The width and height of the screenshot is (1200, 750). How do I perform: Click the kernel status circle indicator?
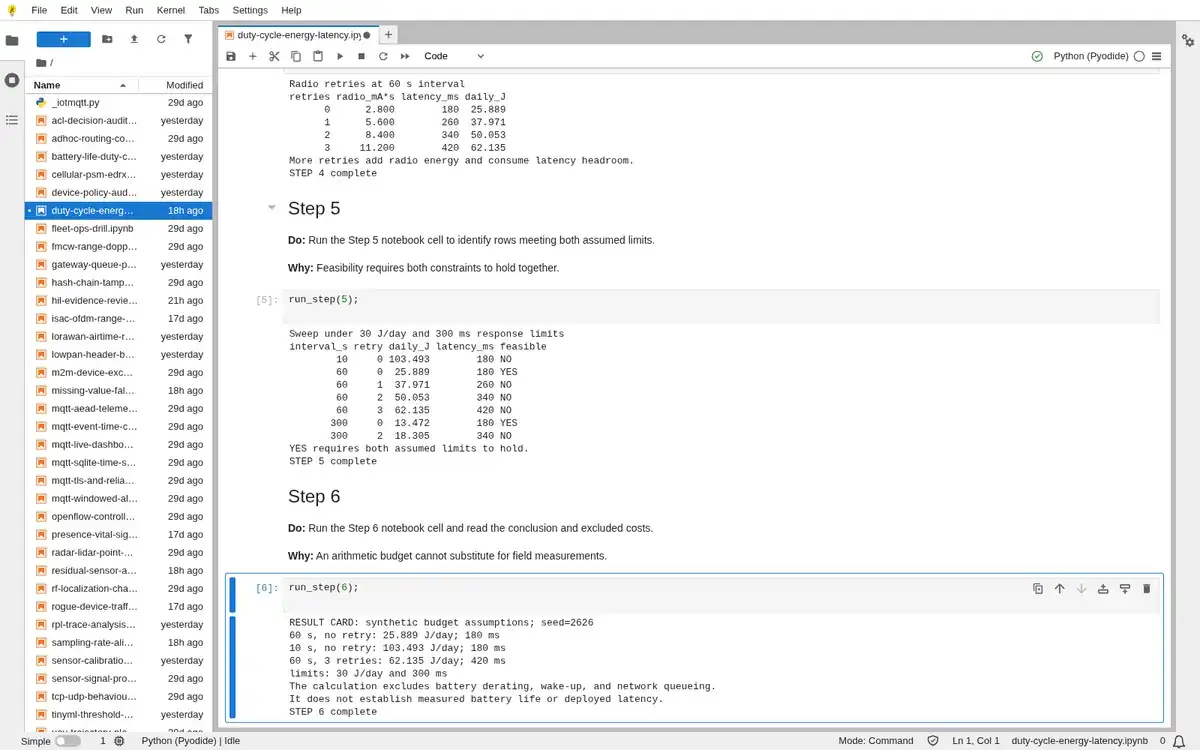[1139, 56]
